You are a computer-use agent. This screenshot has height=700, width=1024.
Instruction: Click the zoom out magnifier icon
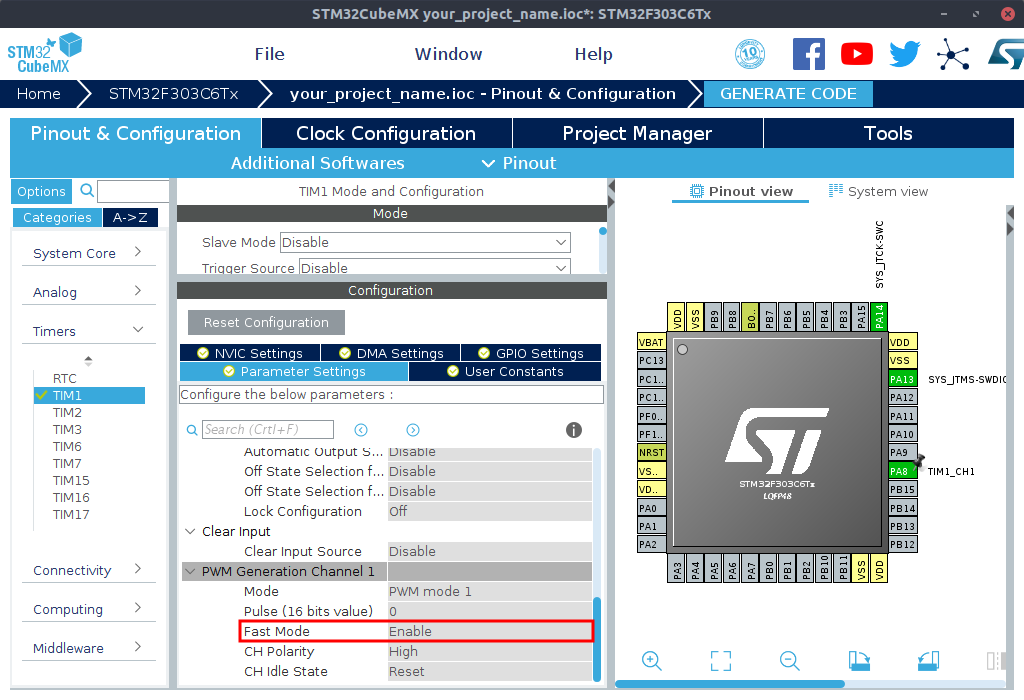[x=789, y=660]
